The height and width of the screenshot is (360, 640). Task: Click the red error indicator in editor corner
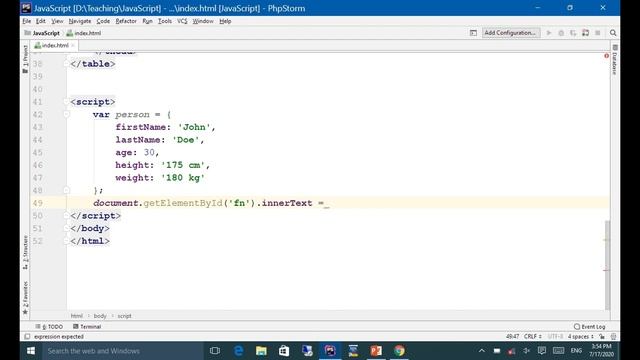click(x=606, y=56)
